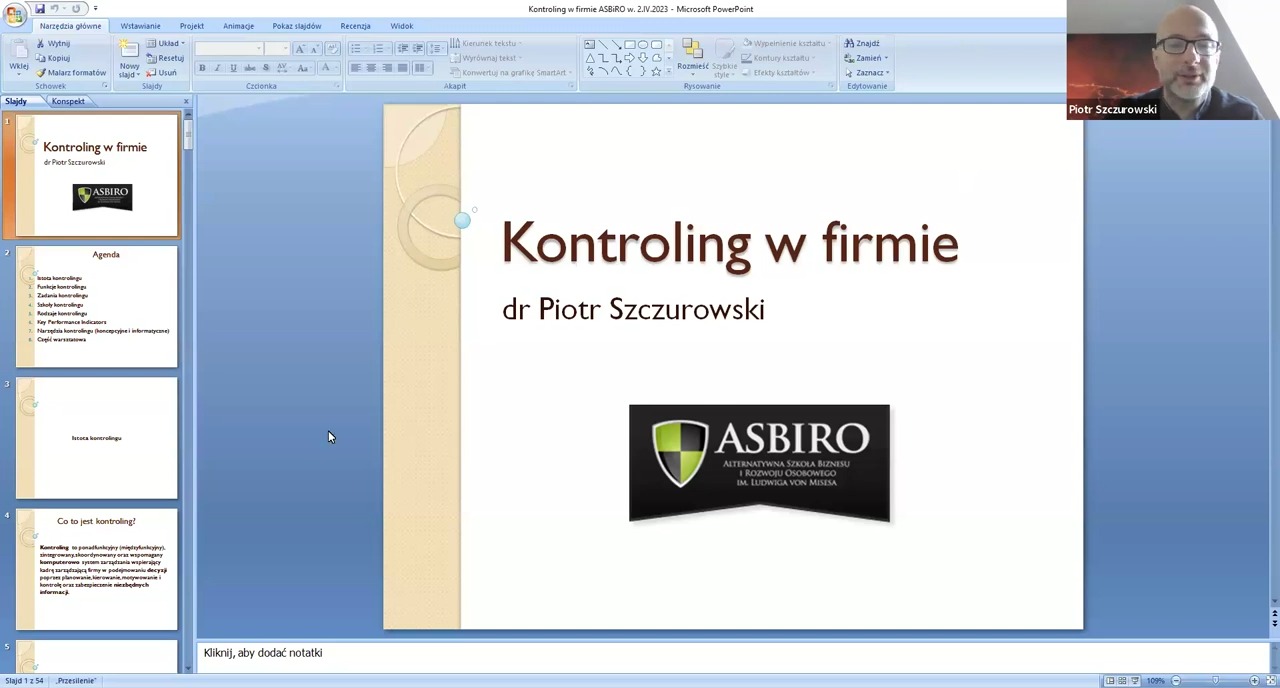The height and width of the screenshot is (688, 1280).
Task: Open Szybkie style quick styles
Action: pyautogui.click(x=724, y=59)
